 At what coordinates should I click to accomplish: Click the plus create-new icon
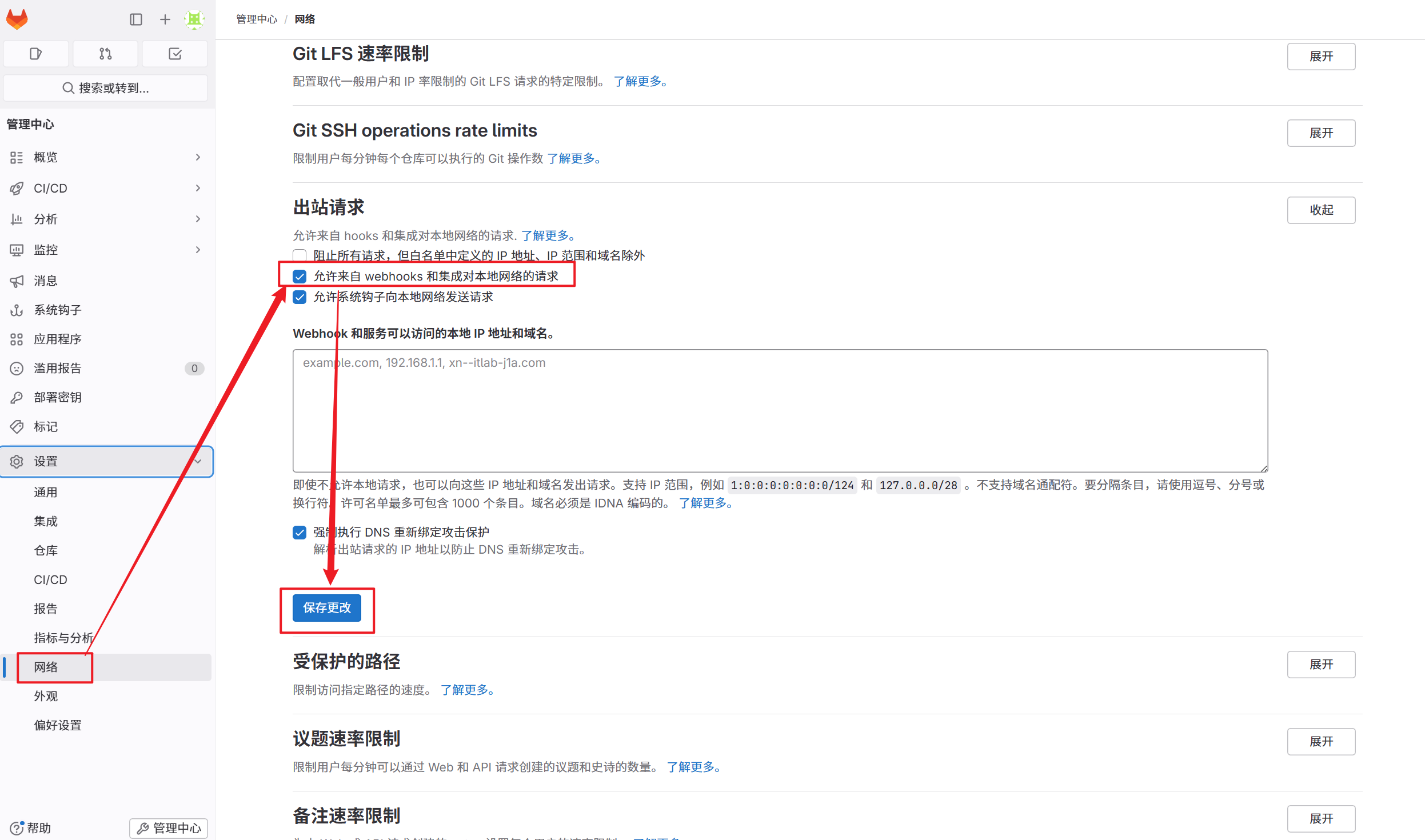point(165,19)
